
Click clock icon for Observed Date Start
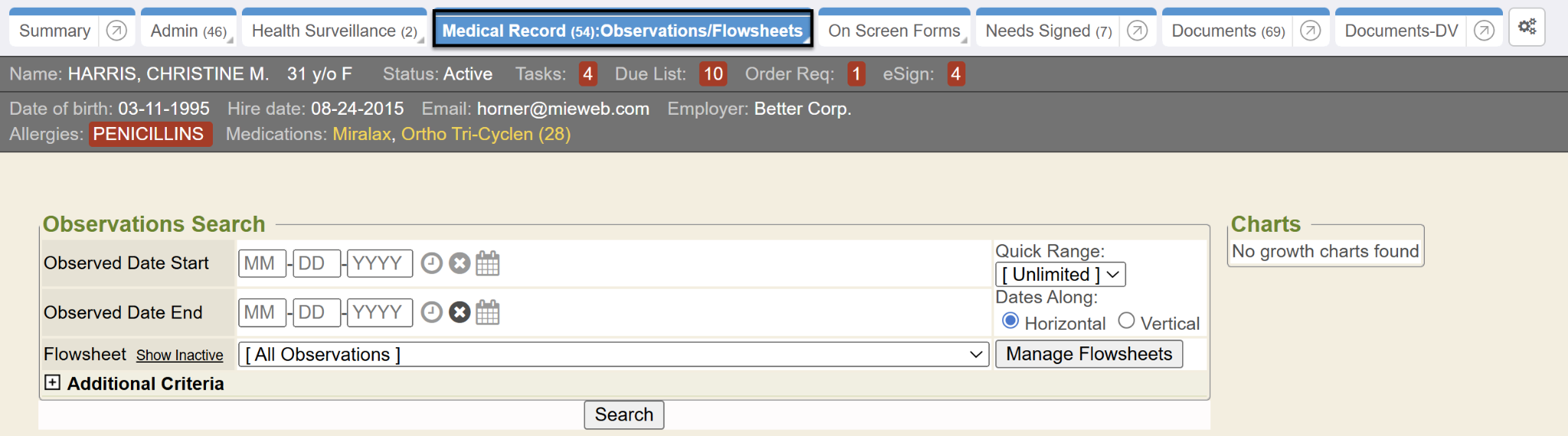(x=432, y=264)
